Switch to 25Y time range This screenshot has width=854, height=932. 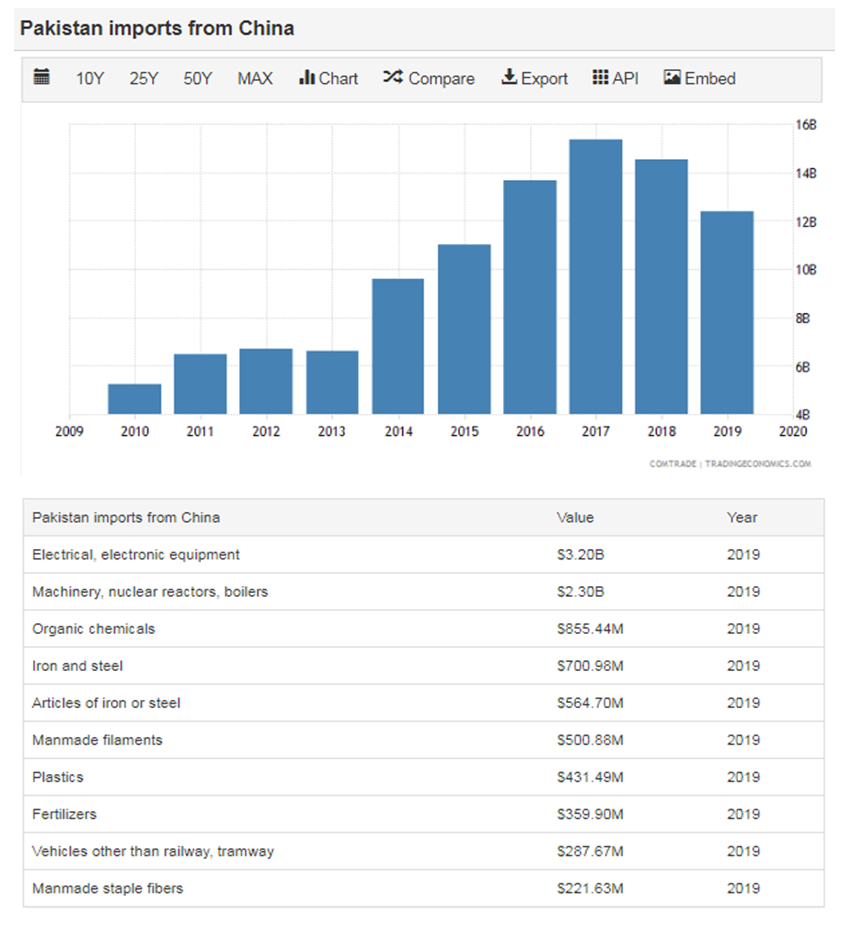(x=144, y=79)
